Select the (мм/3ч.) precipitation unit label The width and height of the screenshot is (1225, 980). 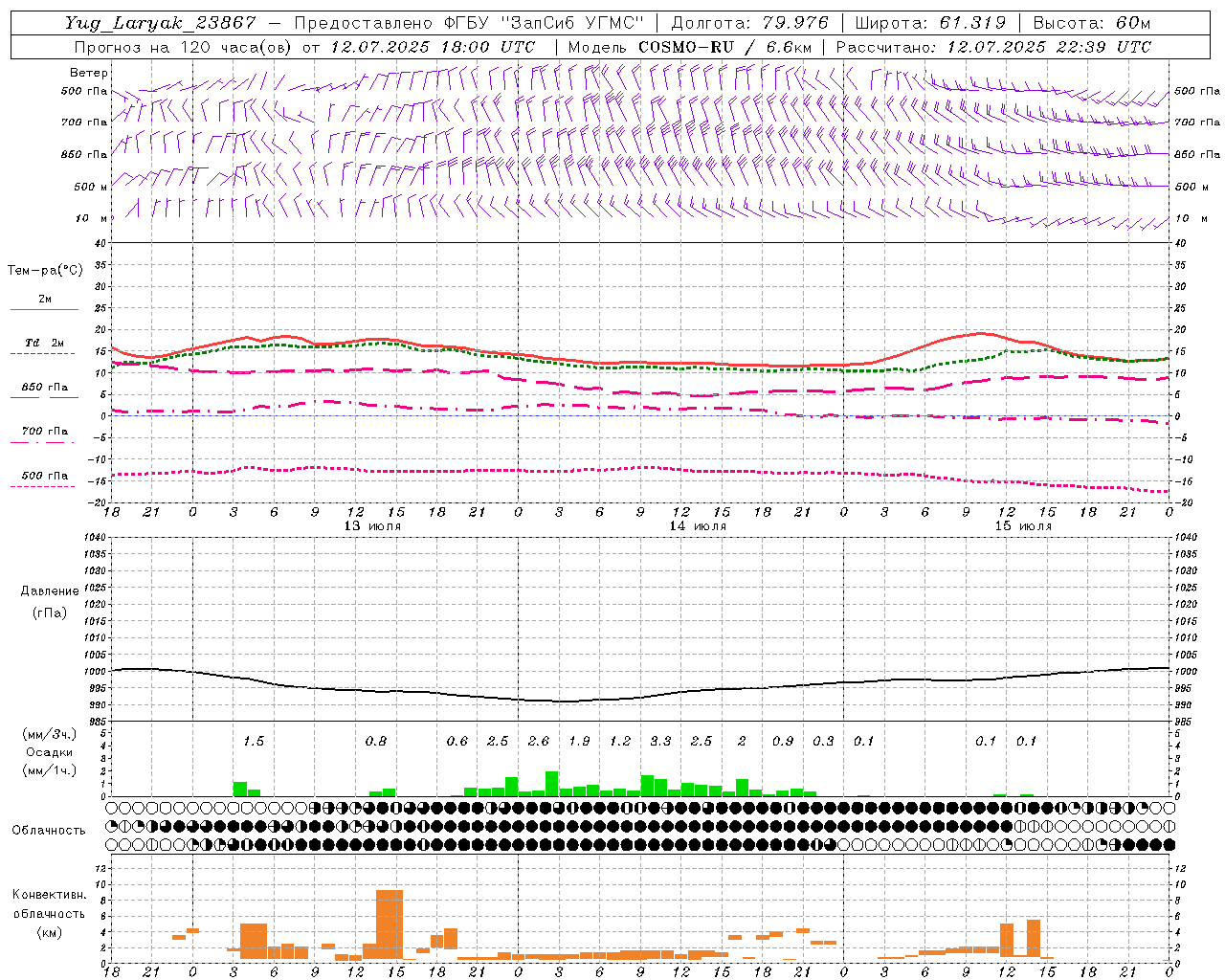point(50,734)
